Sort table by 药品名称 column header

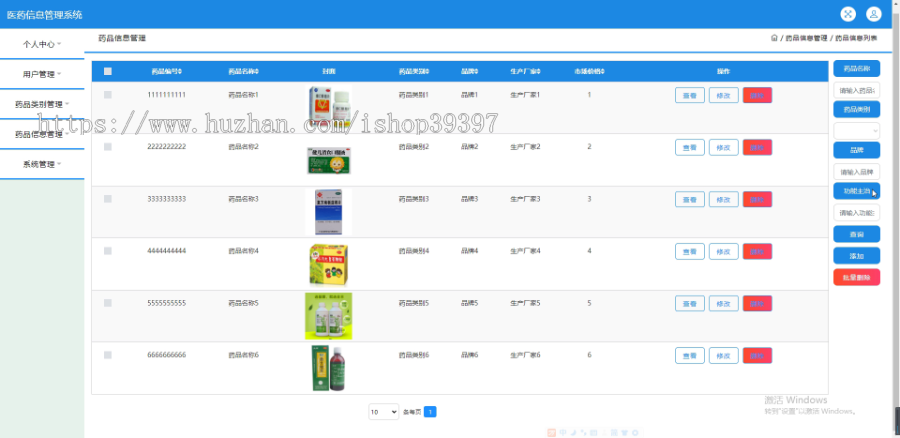[243, 72]
